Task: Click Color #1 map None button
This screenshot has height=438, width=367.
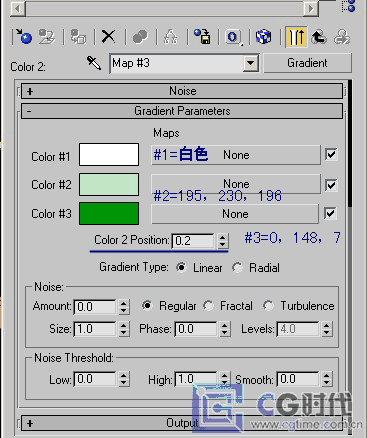Action: click(236, 155)
